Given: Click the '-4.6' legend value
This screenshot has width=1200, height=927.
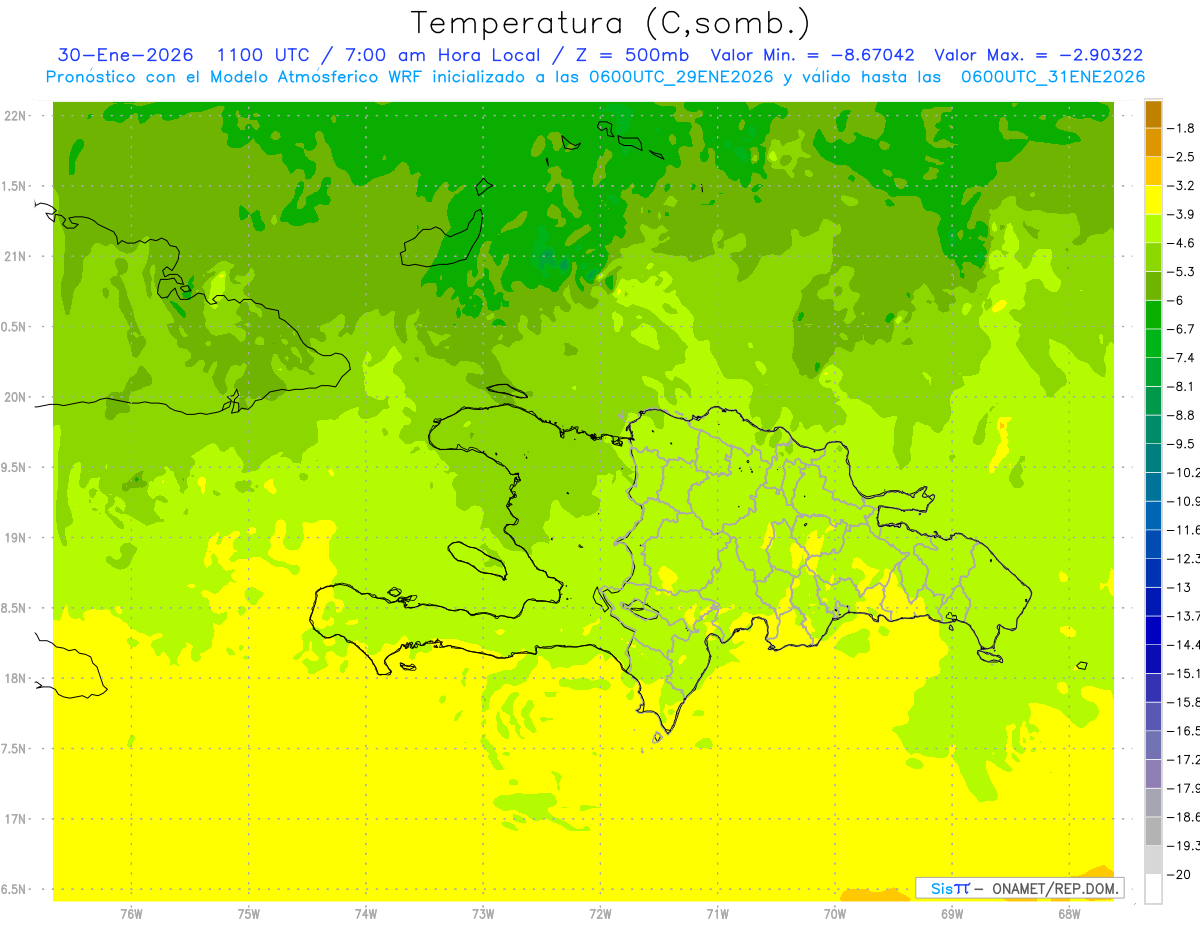Looking at the screenshot, I should pos(1182,243).
